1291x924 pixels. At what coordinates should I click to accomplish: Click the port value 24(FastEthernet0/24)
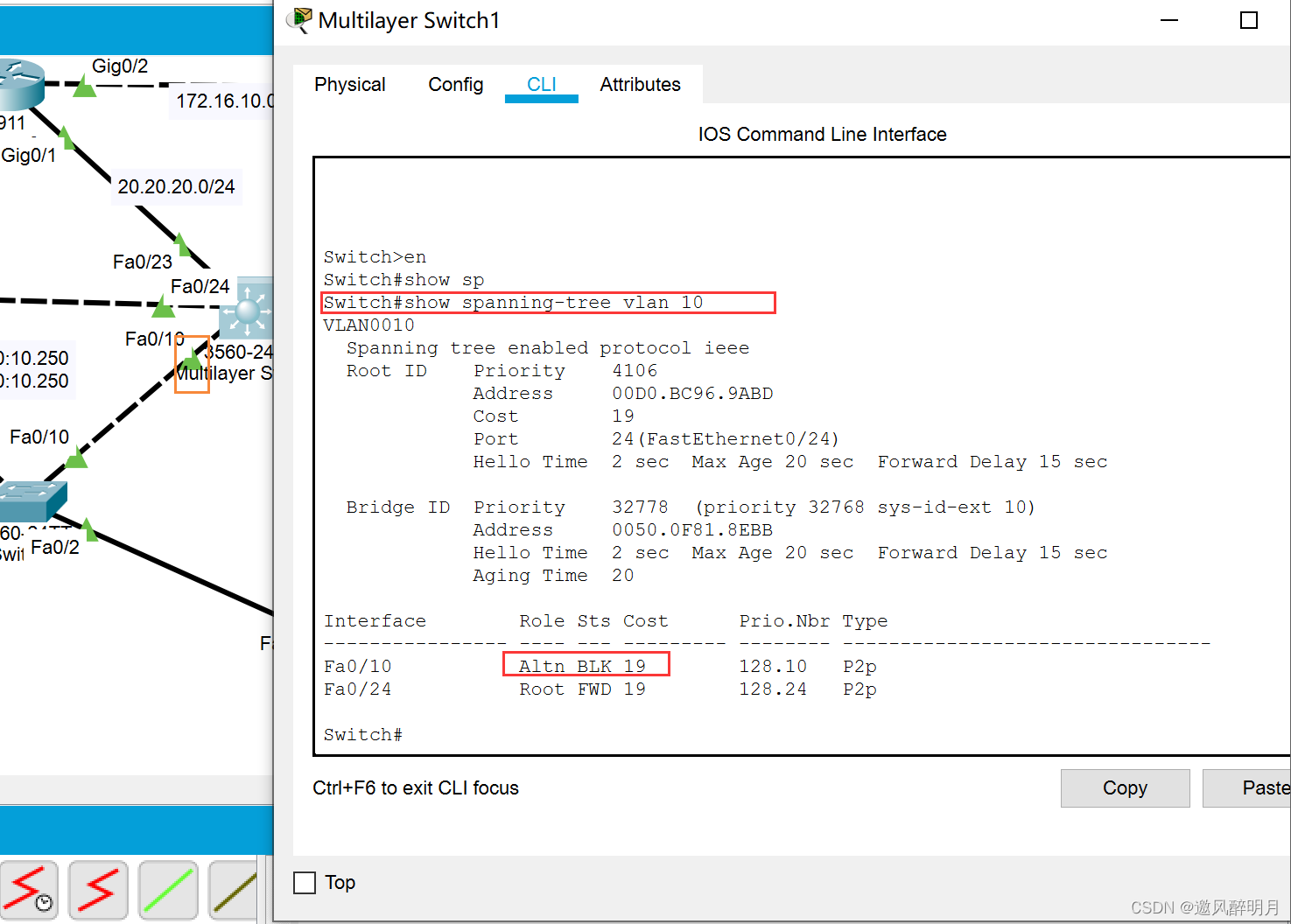726,439
